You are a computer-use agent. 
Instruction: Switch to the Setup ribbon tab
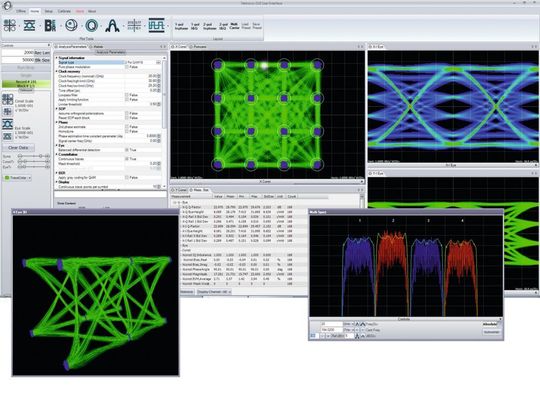(x=49, y=11)
